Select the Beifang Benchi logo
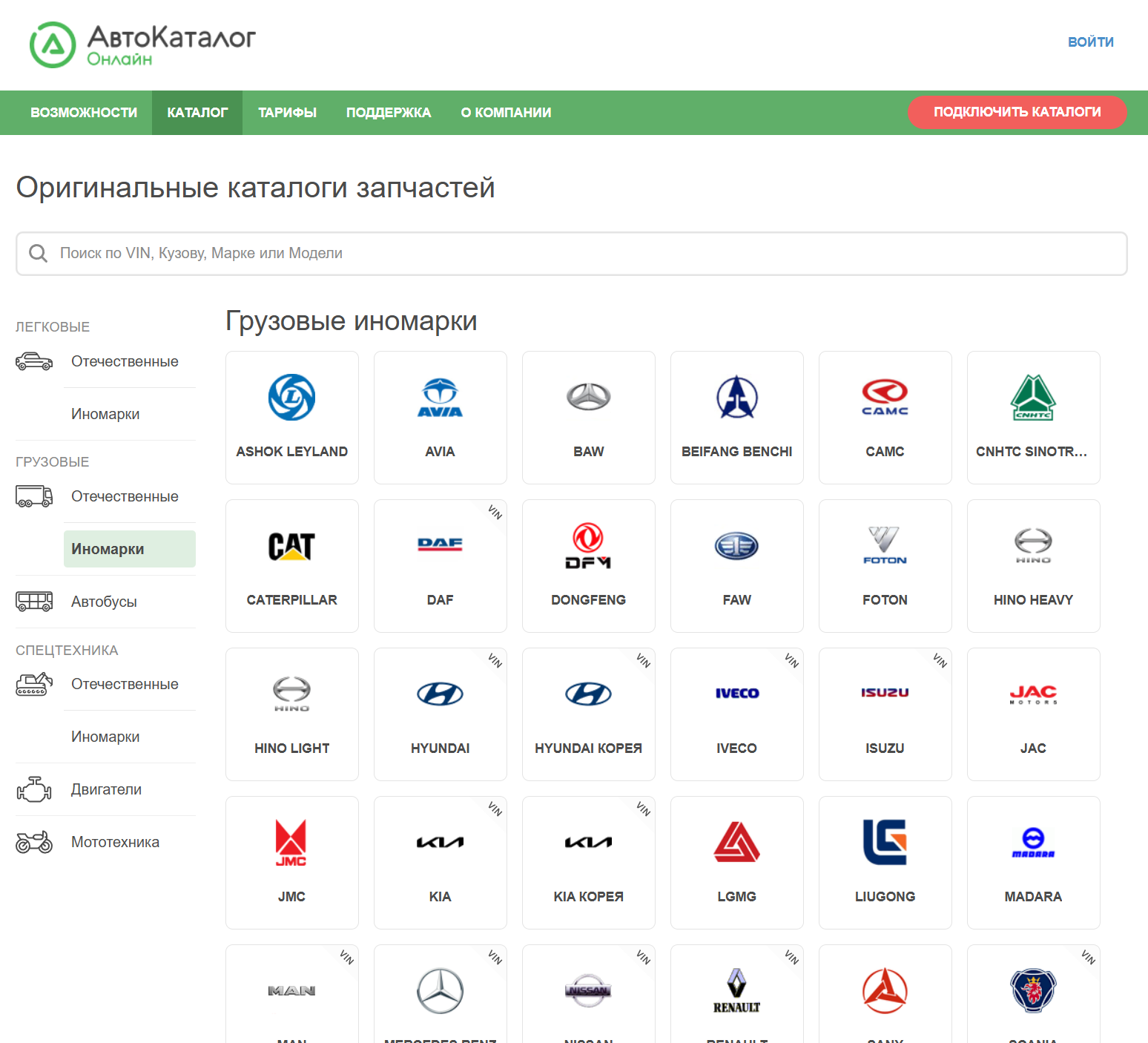This screenshot has height=1043, width=1148. point(737,397)
